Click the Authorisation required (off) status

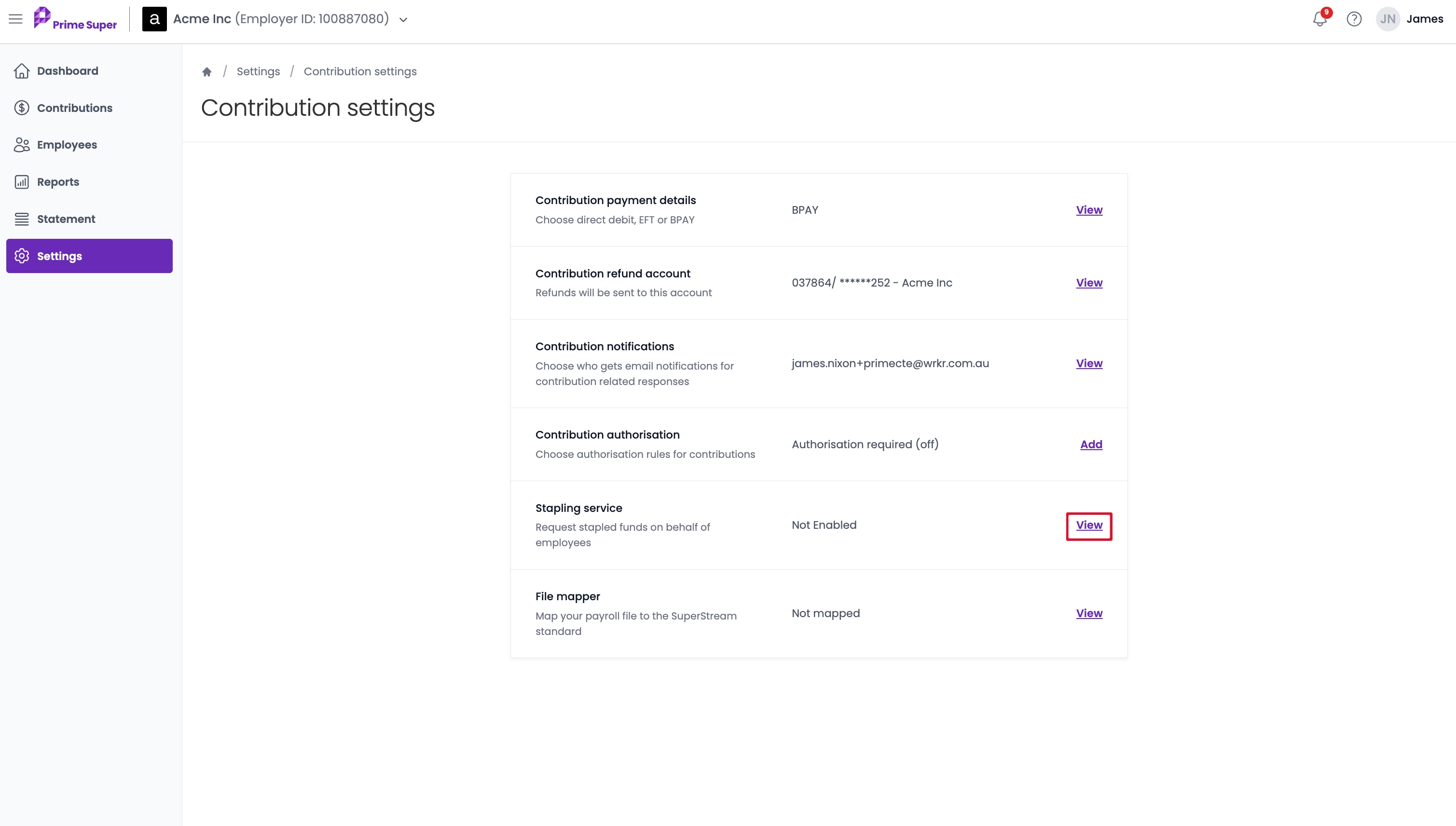click(x=865, y=444)
